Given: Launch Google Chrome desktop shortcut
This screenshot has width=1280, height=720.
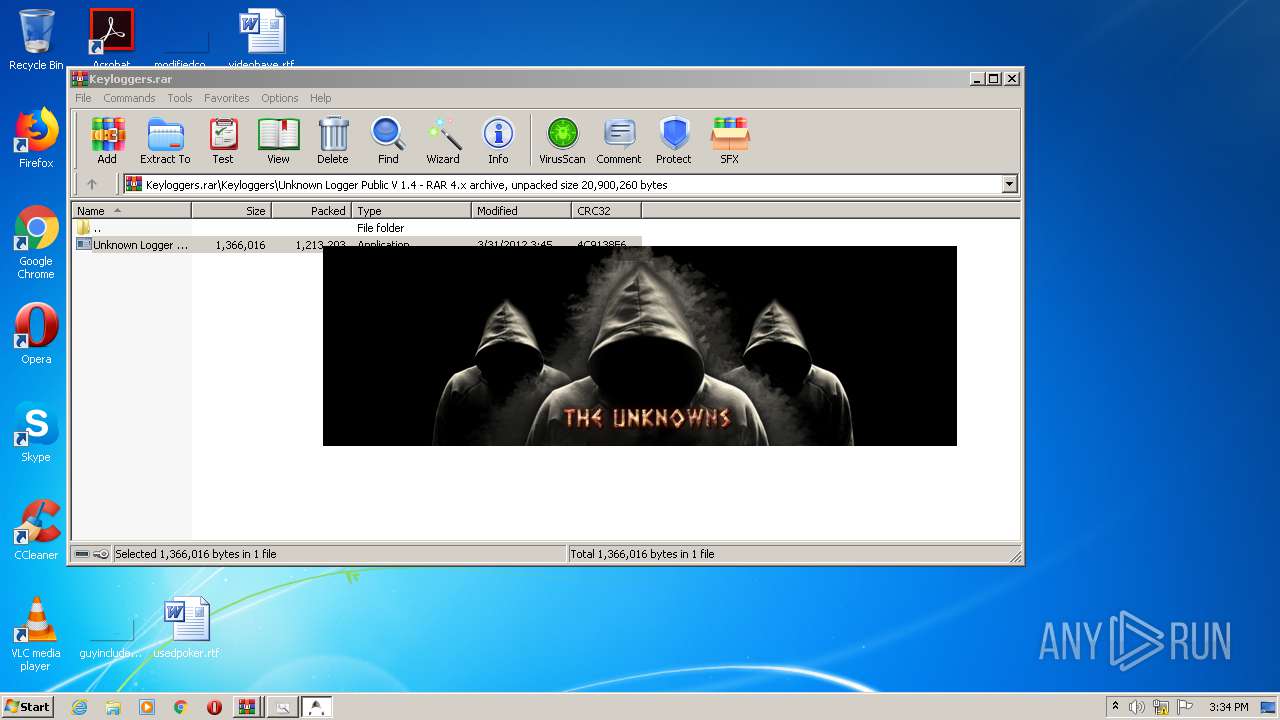Looking at the screenshot, I should pos(36,243).
